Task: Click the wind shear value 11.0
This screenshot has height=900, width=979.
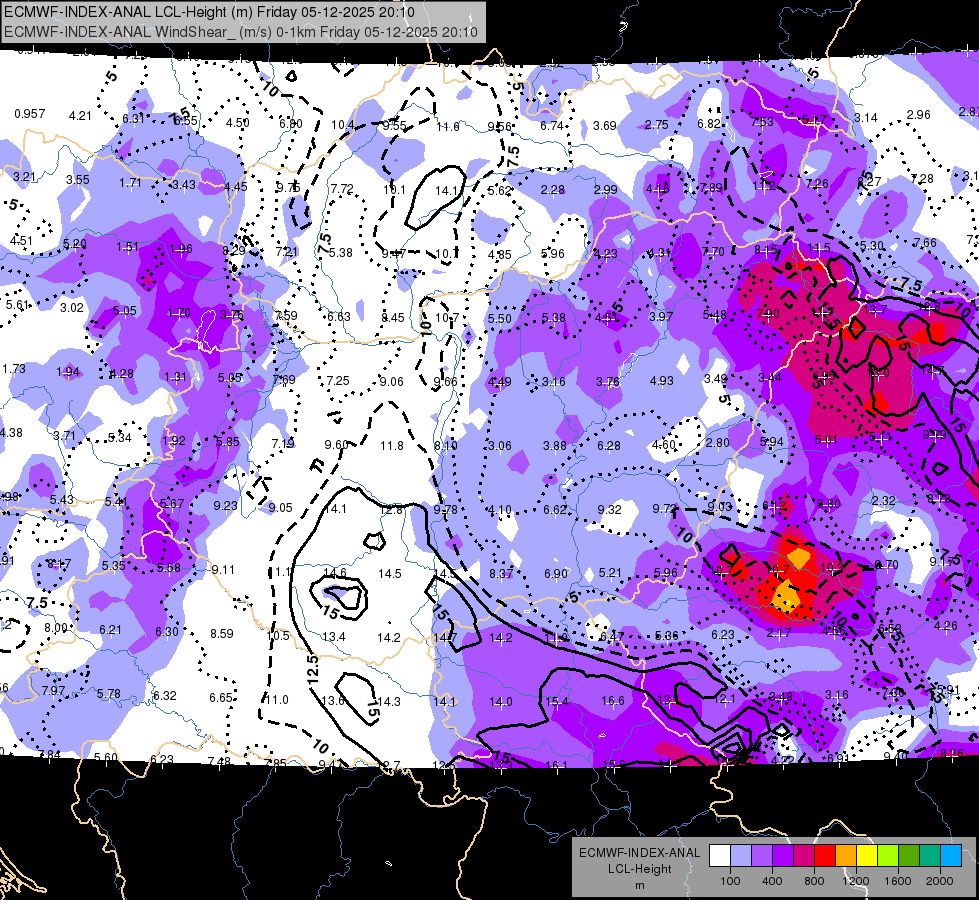Action: click(277, 700)
